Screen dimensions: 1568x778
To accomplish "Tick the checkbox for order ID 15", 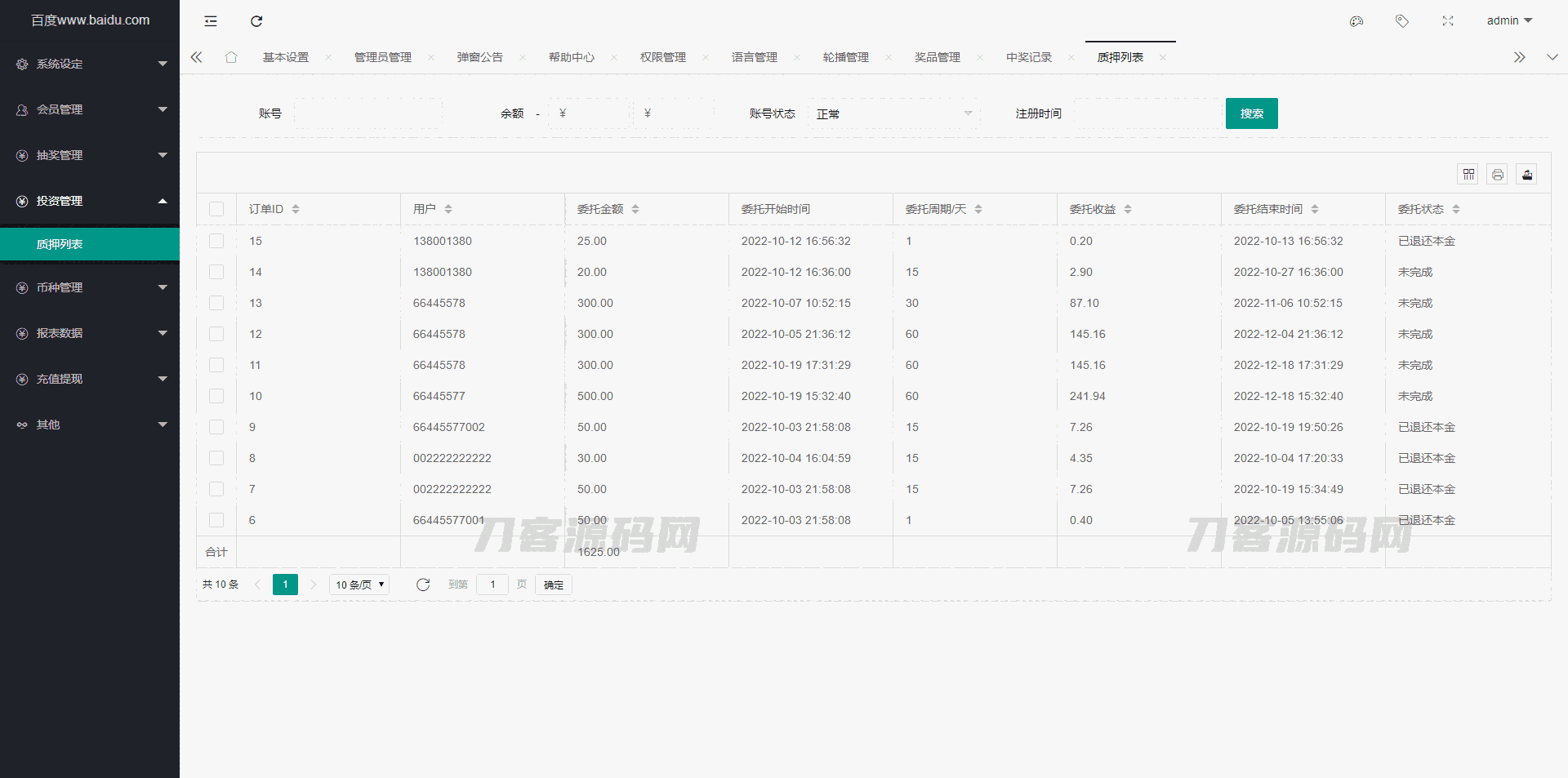I will [x=216, y=241].
